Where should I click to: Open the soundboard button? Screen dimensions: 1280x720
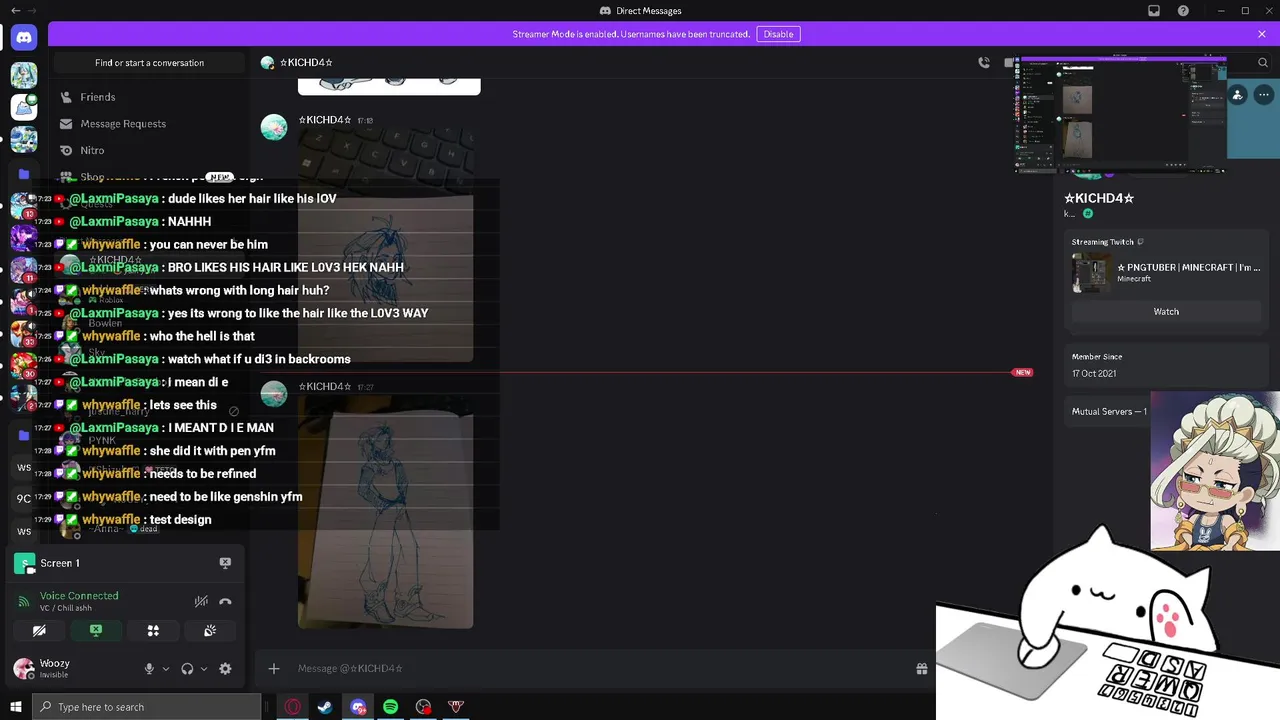click(x=210, y=631)
